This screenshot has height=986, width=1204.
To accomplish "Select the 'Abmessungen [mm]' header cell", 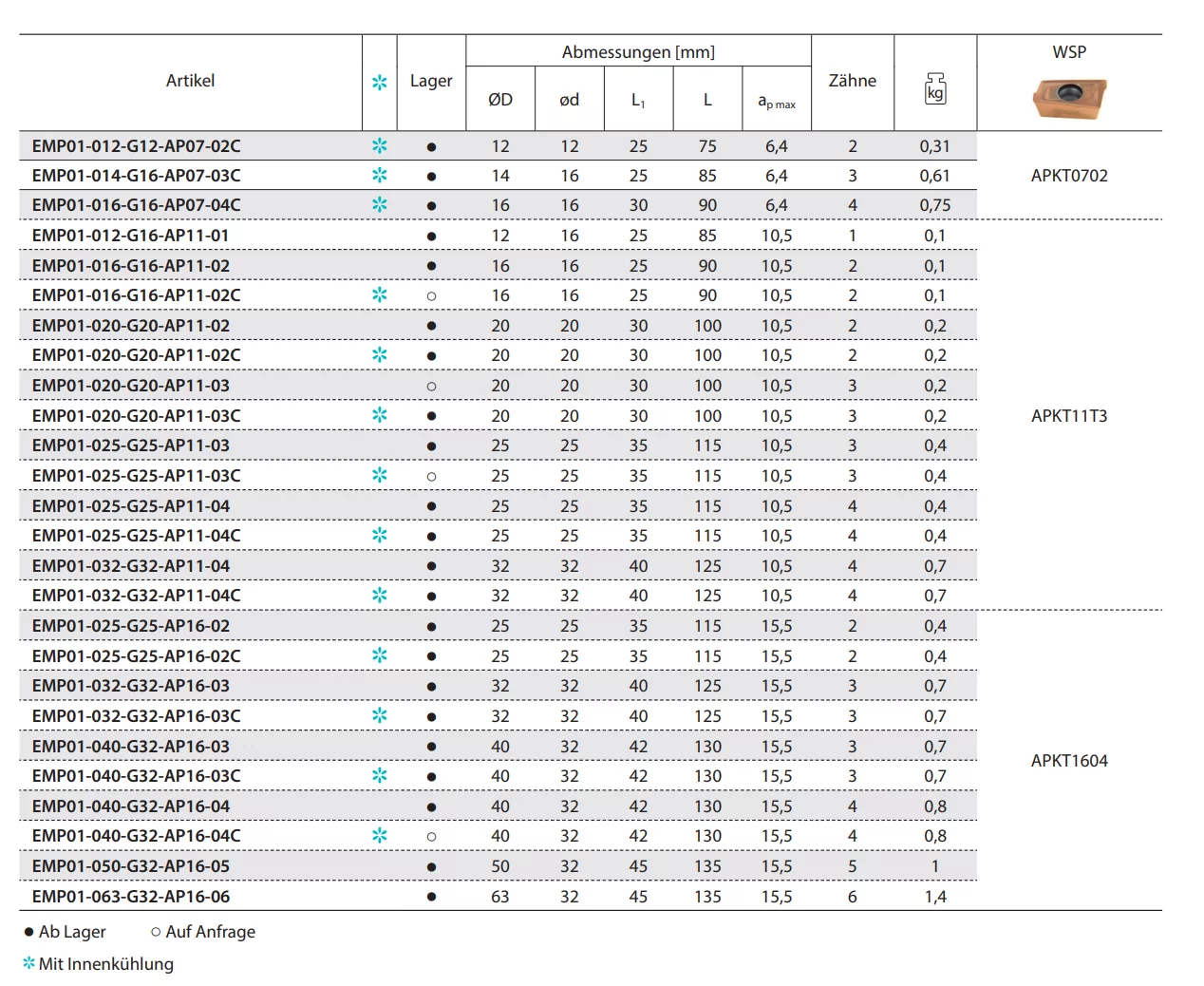I will pyautogui.click(x=638, y=52).
